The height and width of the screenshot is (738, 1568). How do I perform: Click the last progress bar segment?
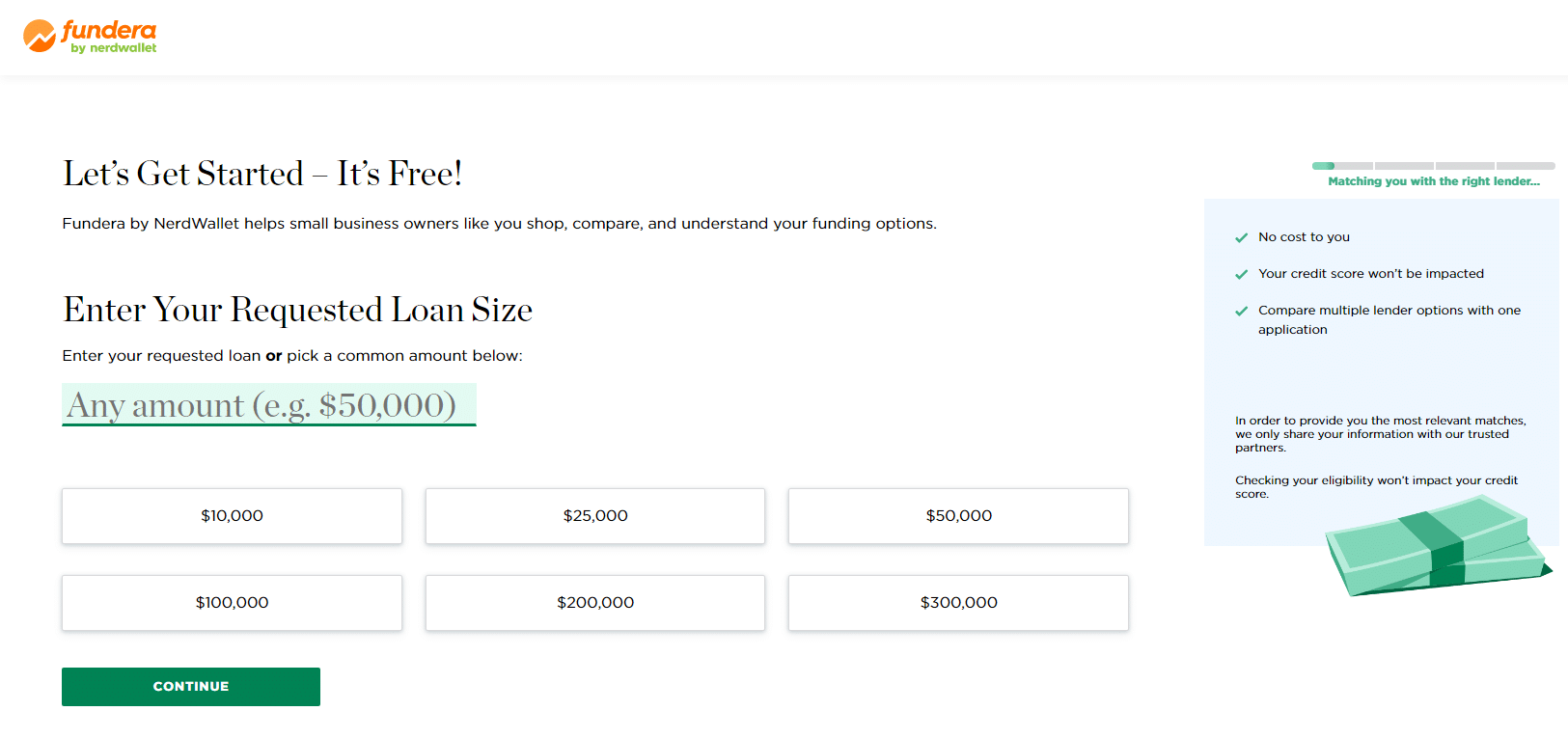tap(1526, 166)
